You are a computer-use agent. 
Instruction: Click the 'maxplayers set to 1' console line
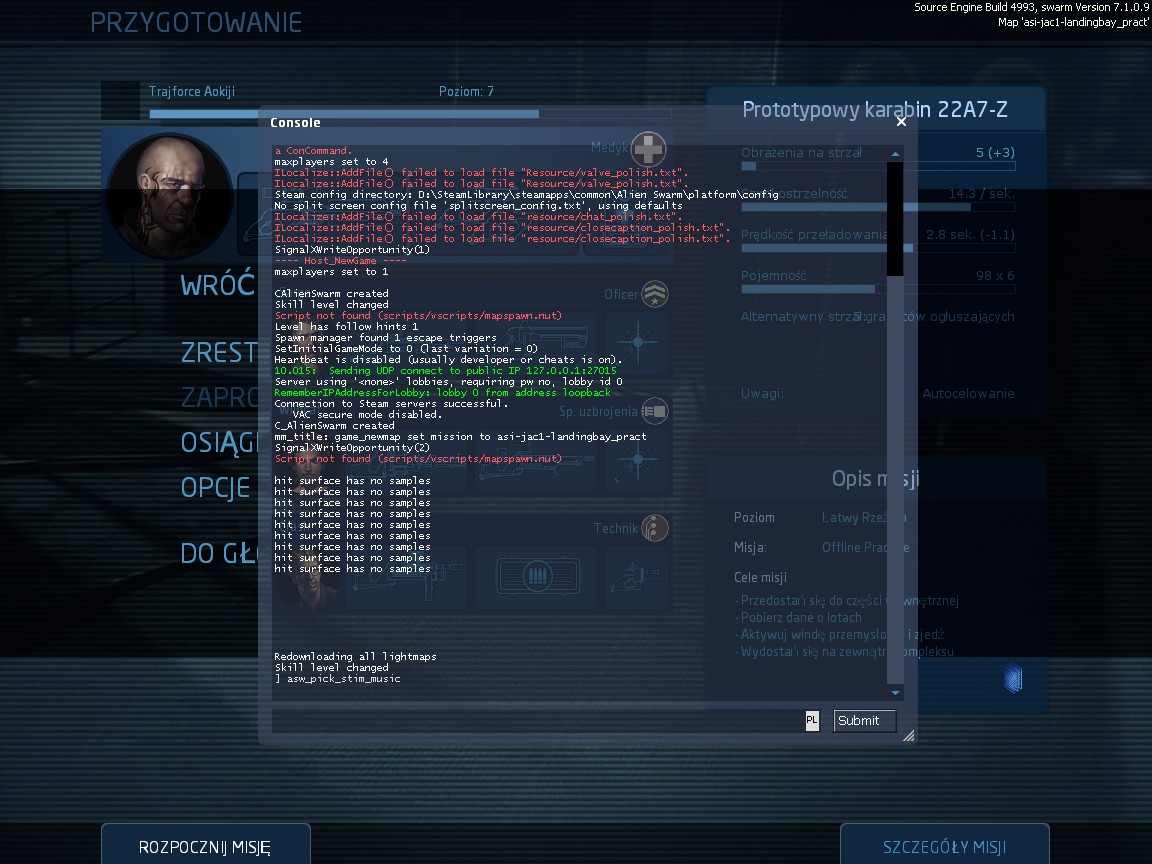click(331, 272)
